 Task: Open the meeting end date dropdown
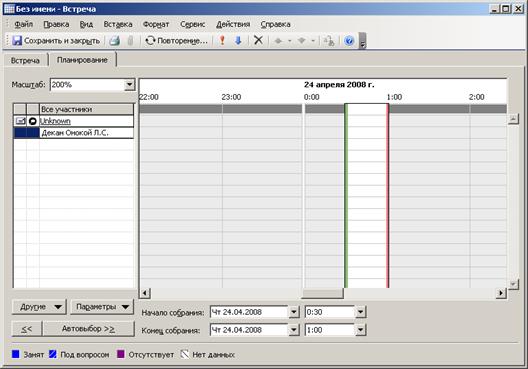(294, 330)
